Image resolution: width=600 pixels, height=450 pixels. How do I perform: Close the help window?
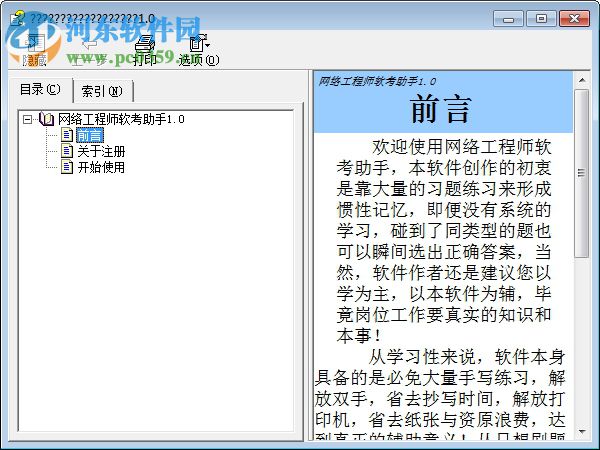[x=574, y=18]
